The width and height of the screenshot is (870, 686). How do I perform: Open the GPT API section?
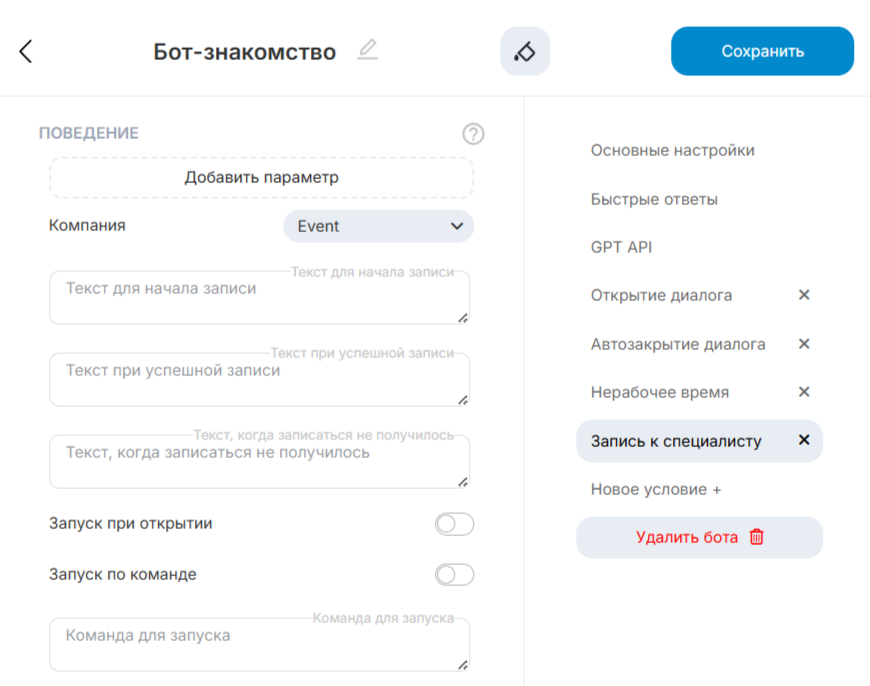tap(621, 247)
